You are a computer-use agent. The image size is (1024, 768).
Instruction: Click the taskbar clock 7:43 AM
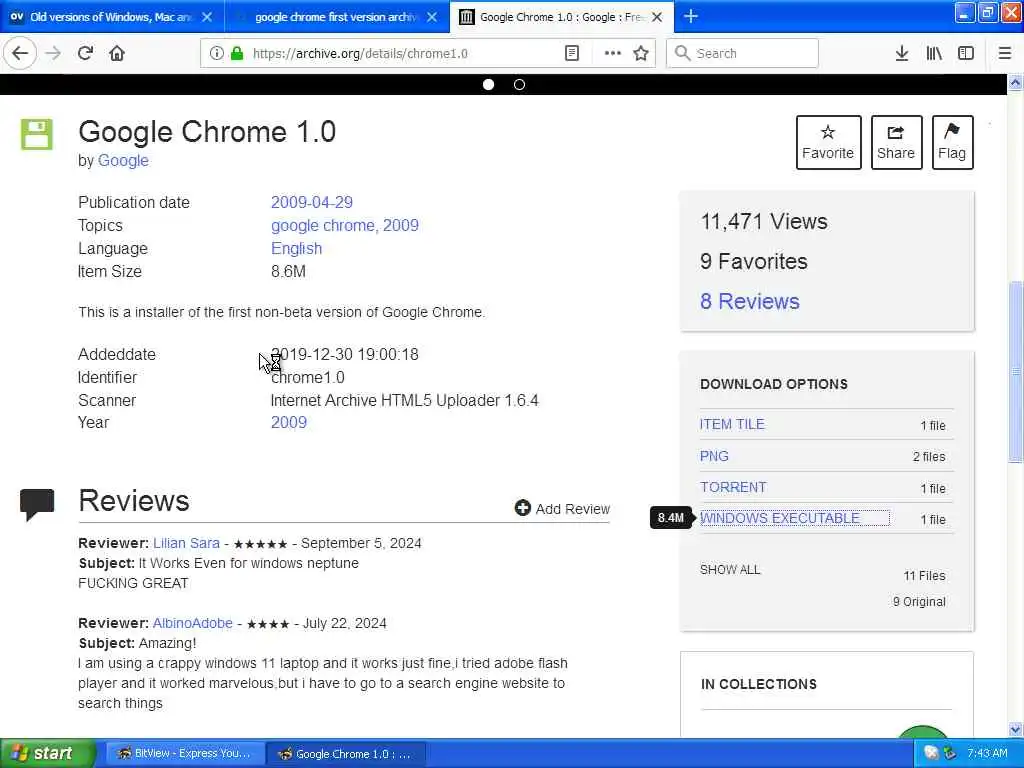[x=987, y=753]
